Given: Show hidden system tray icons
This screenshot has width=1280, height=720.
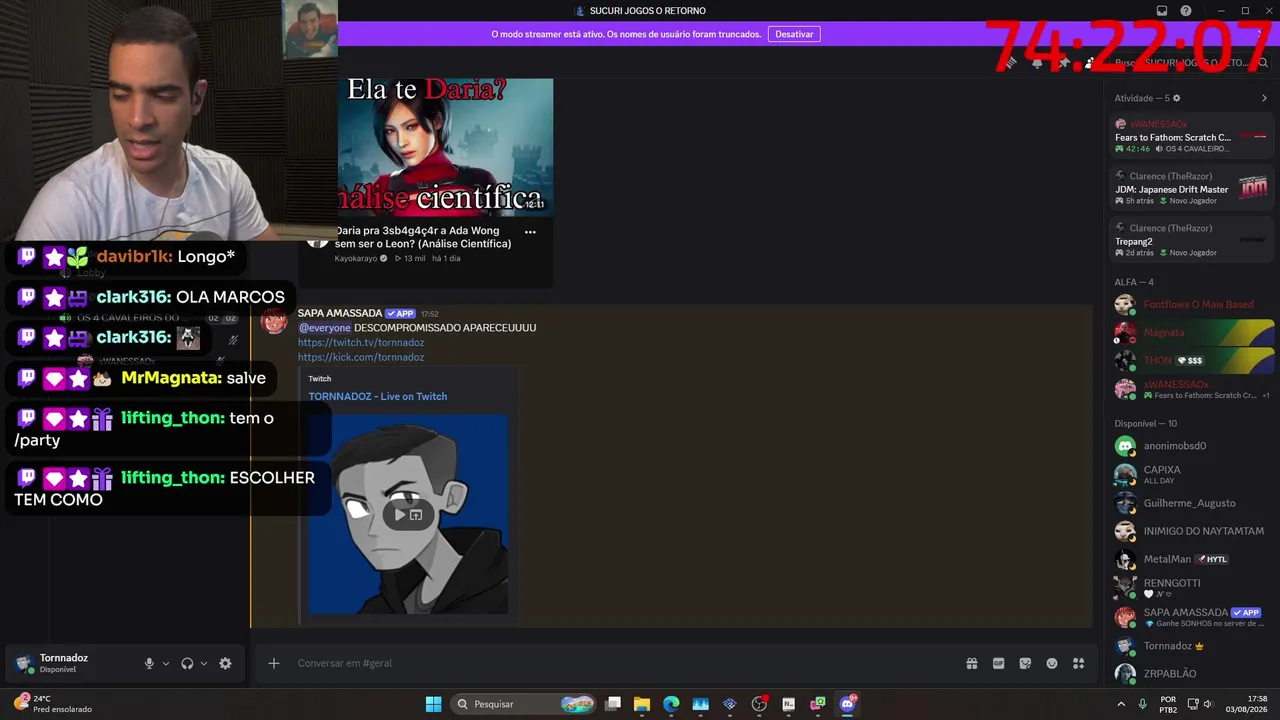Looking at the screenshot, I should click(x=1121, y=704).
